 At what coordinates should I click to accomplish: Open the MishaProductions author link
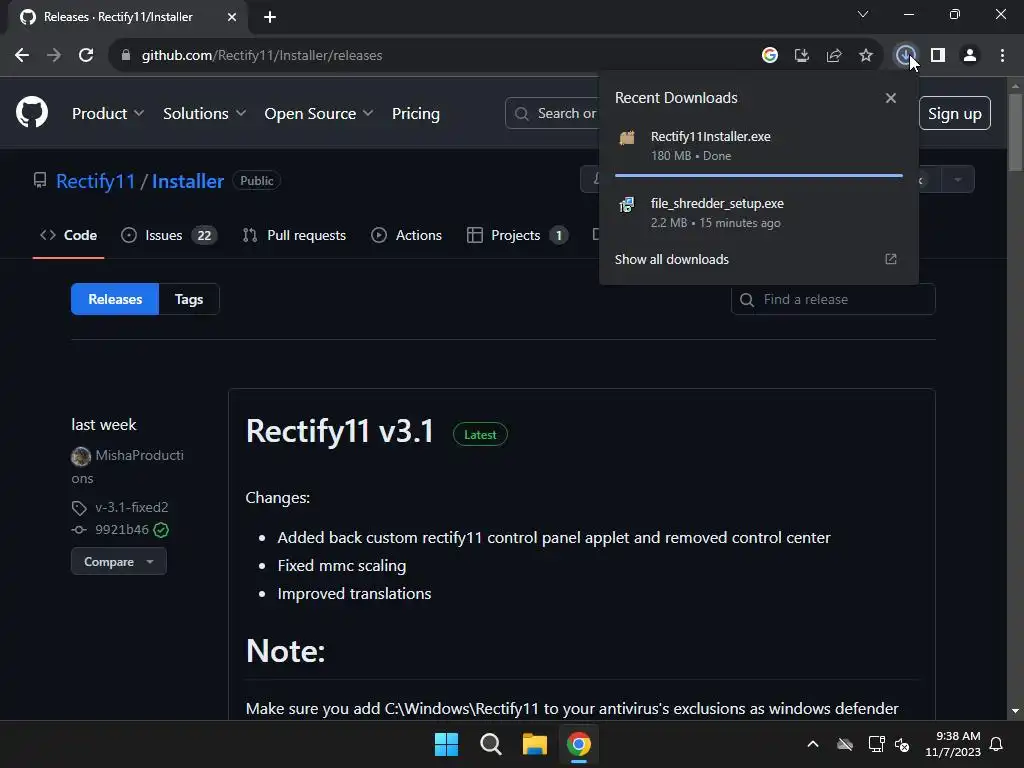point(139,455)
